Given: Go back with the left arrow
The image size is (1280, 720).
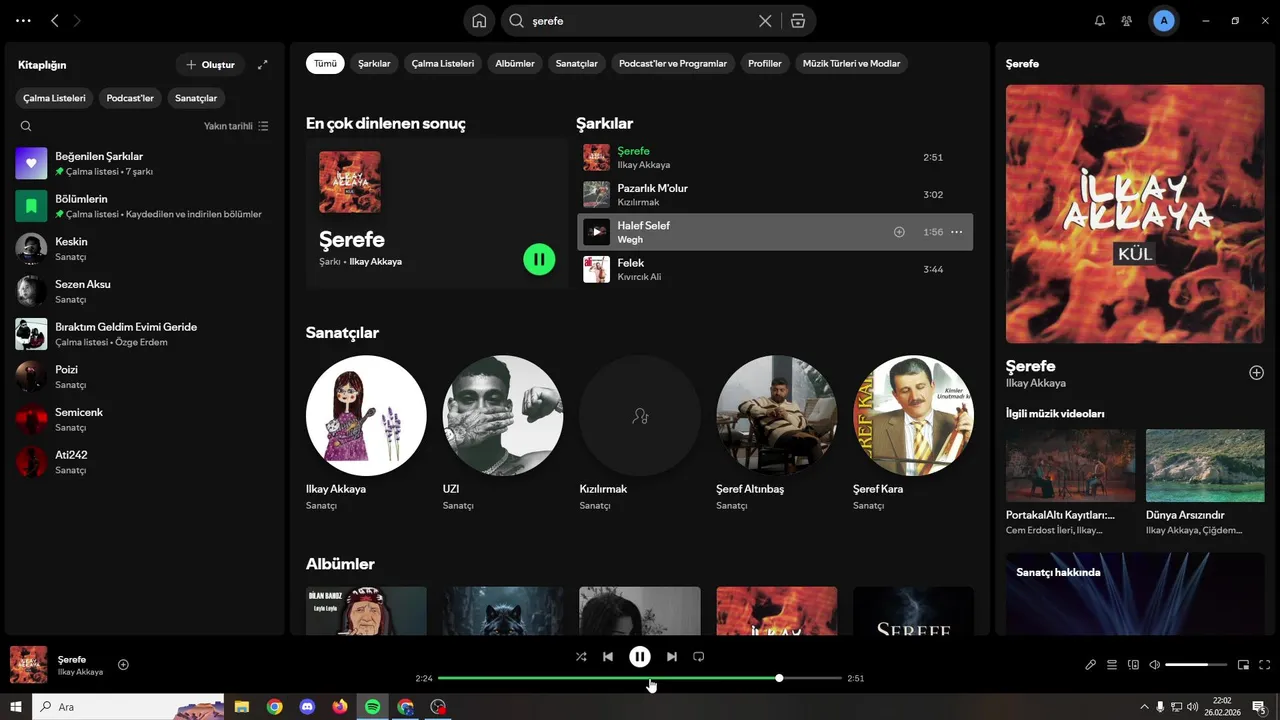Looking at the screenshot, I should pyautogui.click(x=55, y=20).
